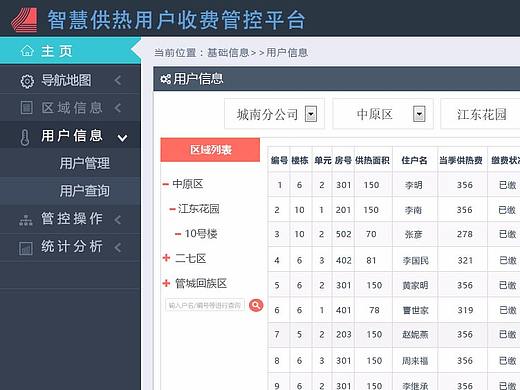Click the square icon beside 区域信息
Viewport: 520px width, 390px height.
[27, 108]
